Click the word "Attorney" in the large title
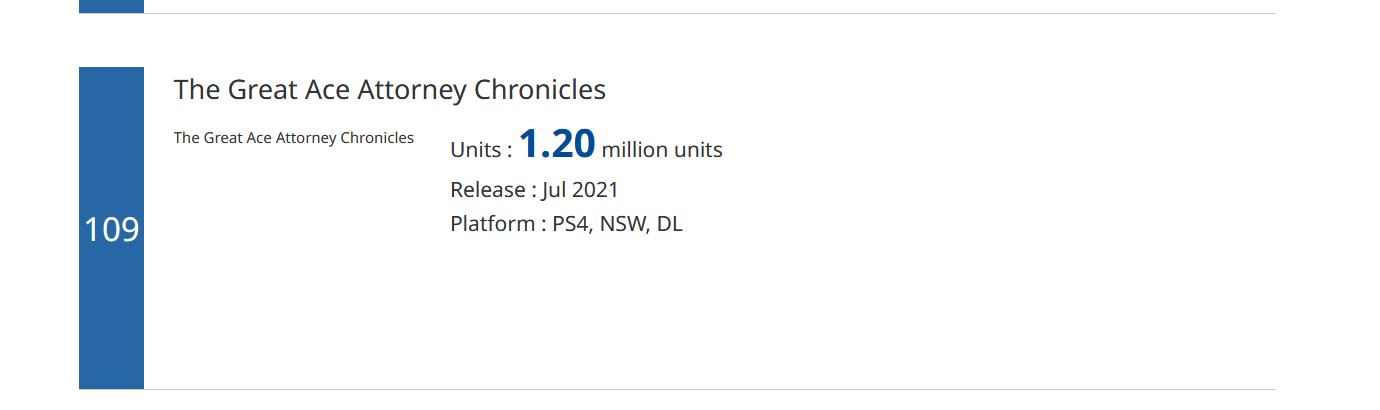1380x410 pixels. point(418,90)
